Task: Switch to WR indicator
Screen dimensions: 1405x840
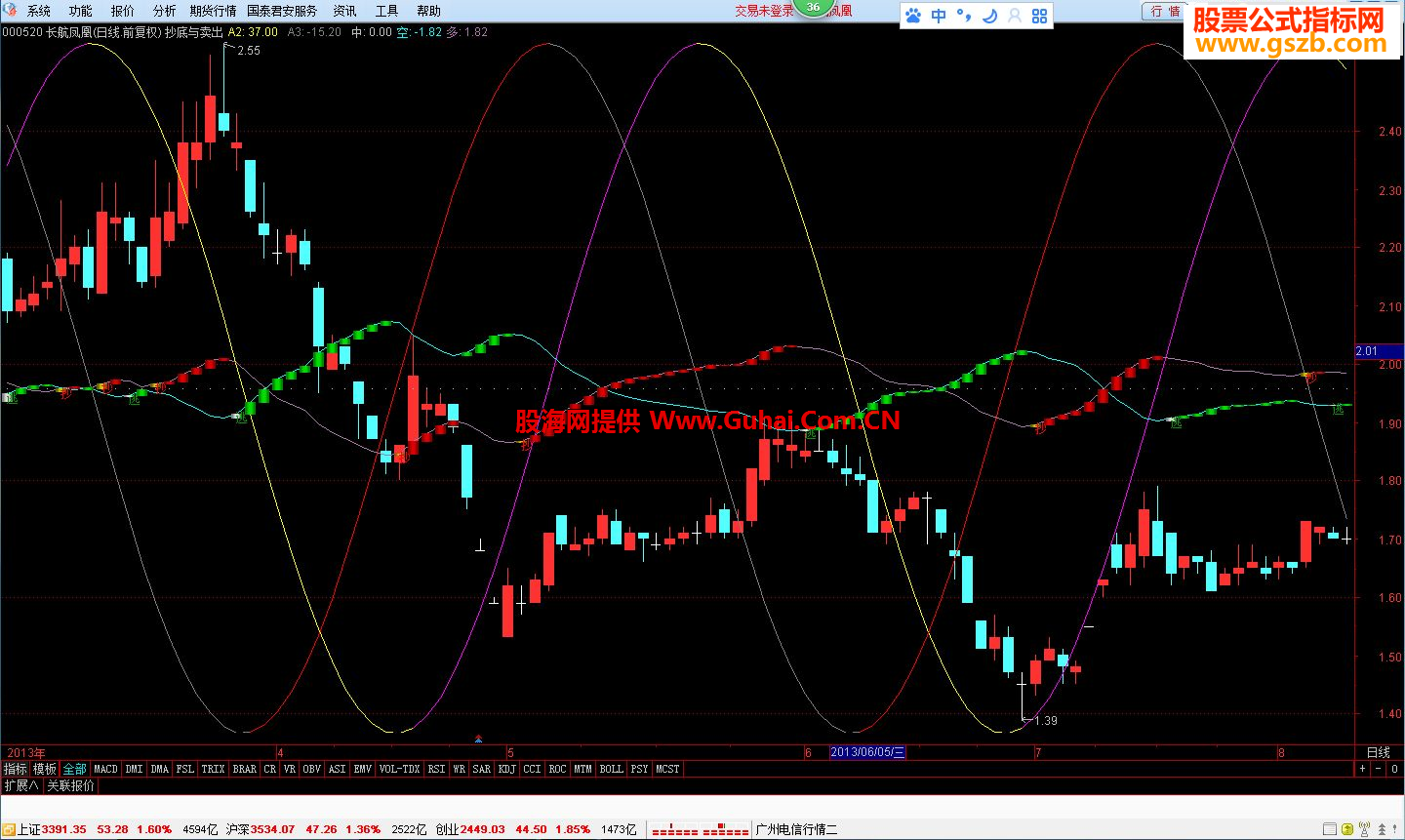Action: click(x=460, y=769)
